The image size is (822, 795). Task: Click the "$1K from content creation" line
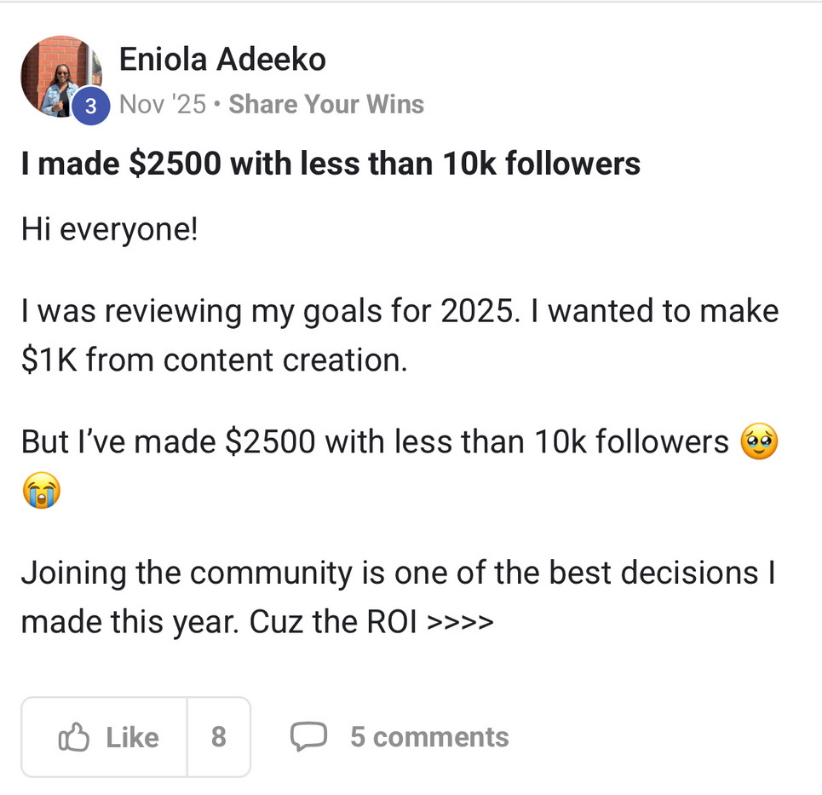[214, 361]
